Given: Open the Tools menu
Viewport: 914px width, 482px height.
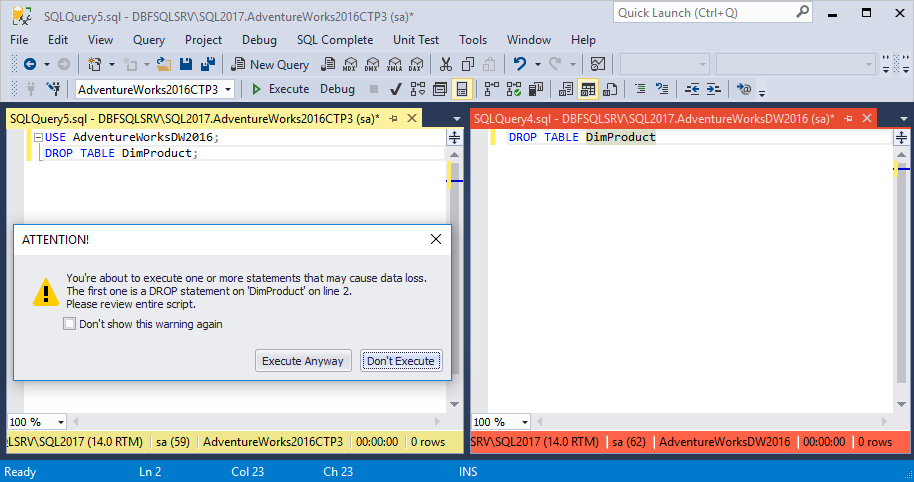Looking at the screenshot, I should (x=473, y=40).
